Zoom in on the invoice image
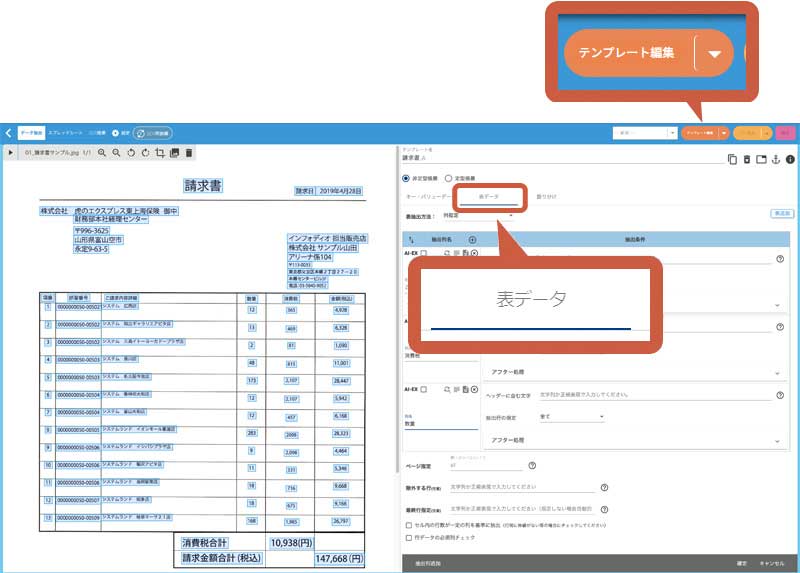The image size is (800, 573). [102, 153]
